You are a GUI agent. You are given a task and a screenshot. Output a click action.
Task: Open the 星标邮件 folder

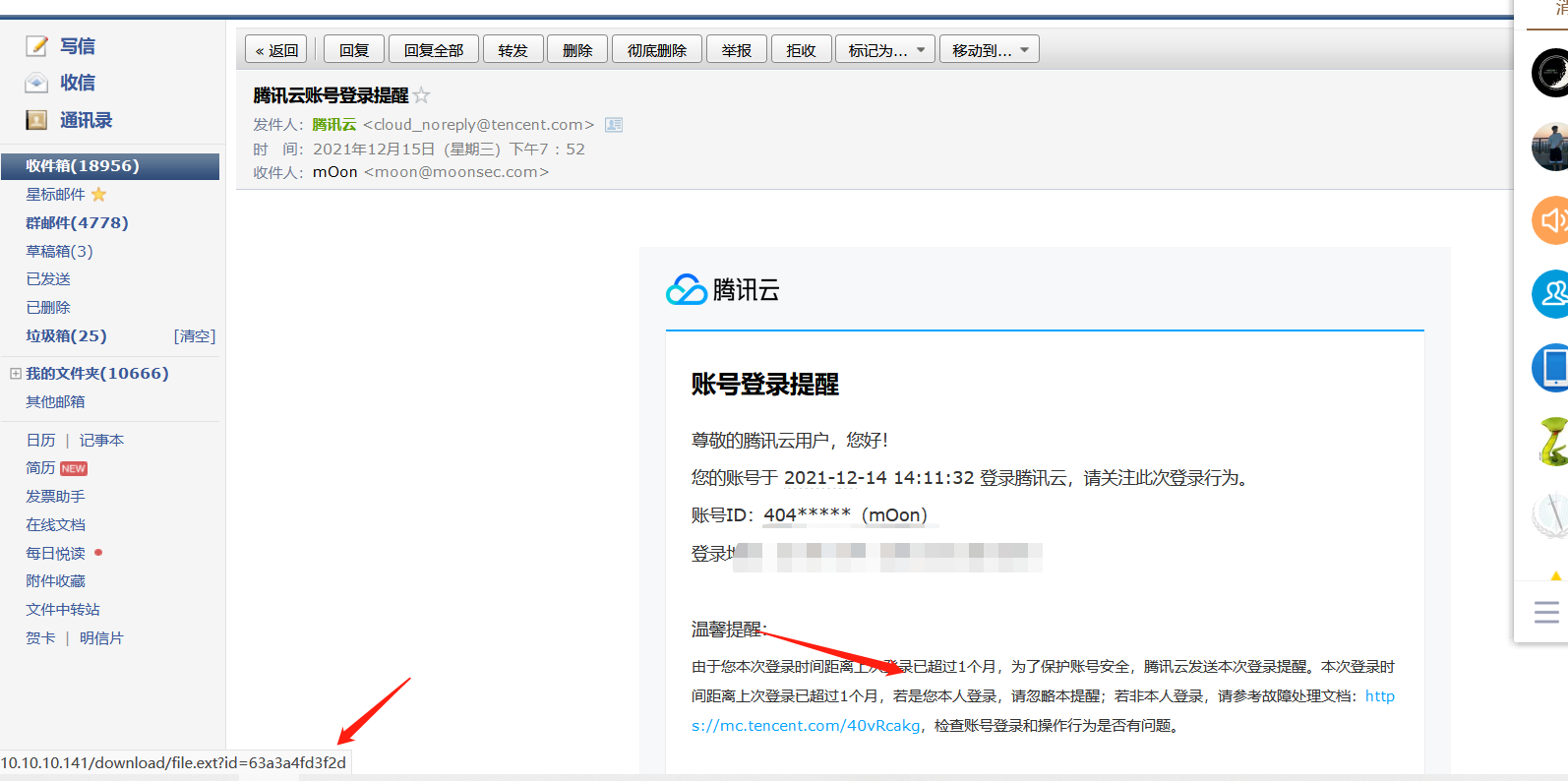[56, 195]
